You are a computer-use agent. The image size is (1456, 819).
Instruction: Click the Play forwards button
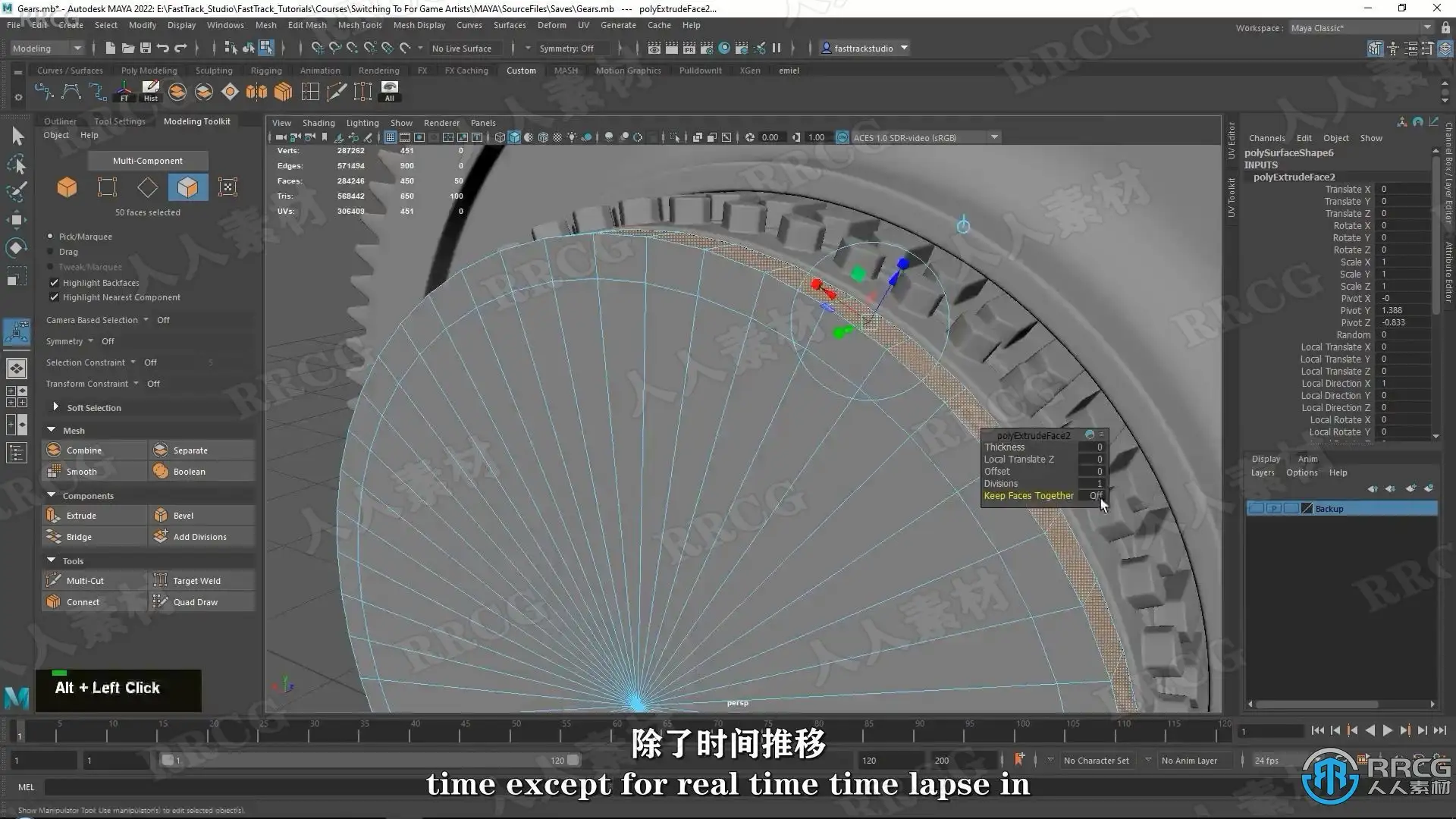pos(1387,730)
